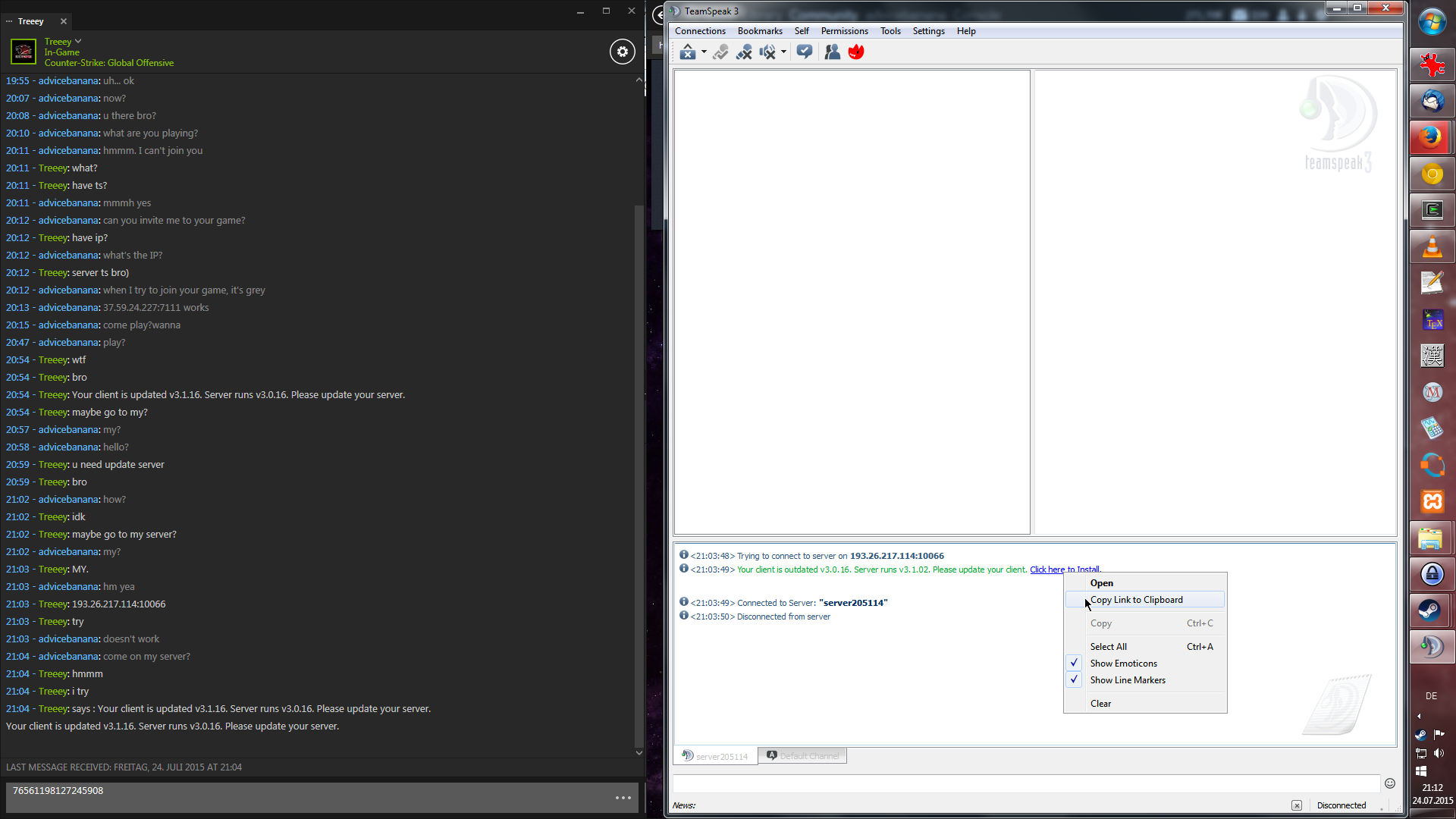Open Firefox from the side taskbar

(x=1432, y=137)
